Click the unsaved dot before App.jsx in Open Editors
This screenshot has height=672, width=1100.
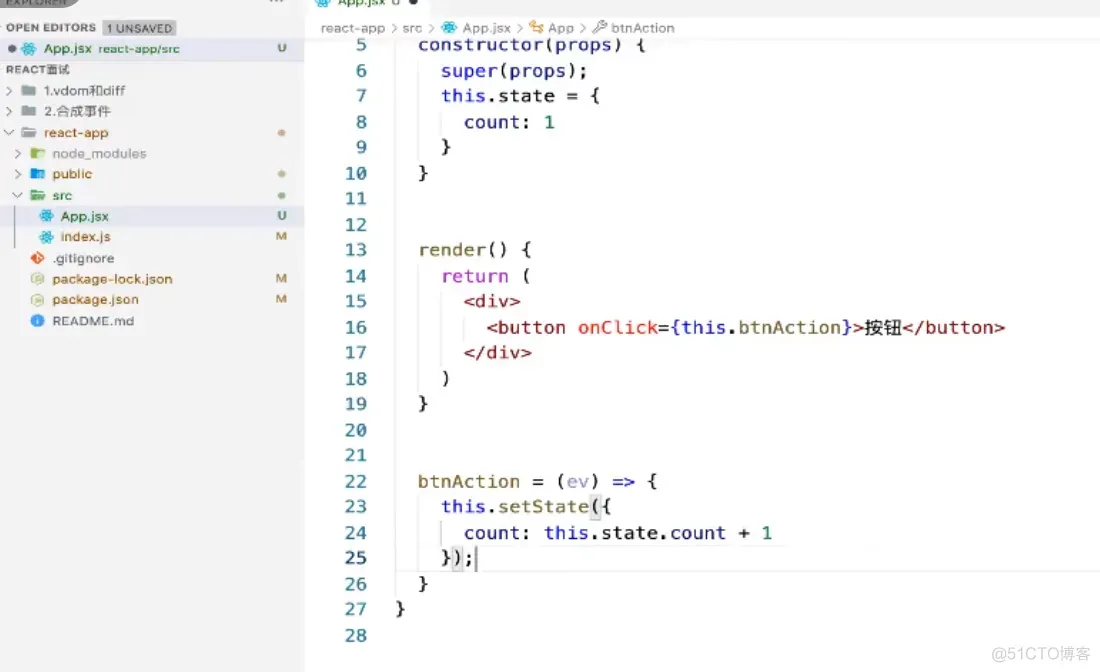click(12, 48)
